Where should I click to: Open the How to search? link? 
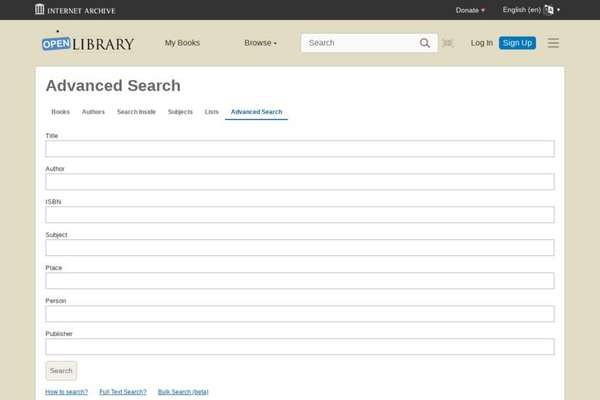pyautogui.click(x=67, y=392)
